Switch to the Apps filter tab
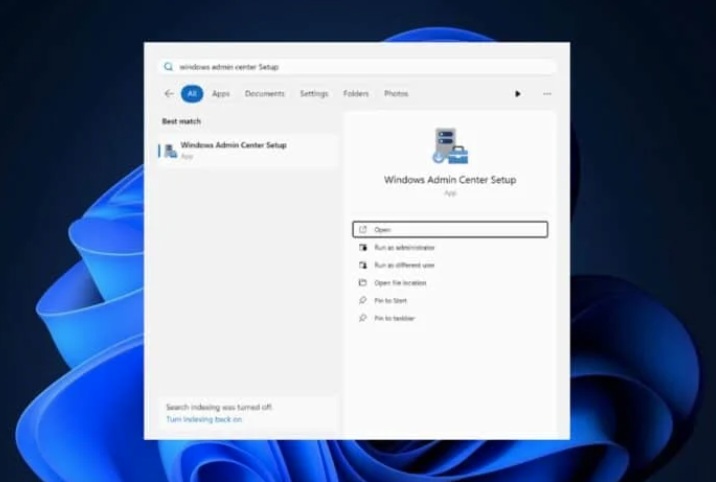The height and width of the screenshot is (482, 716). (x=220, y=94)
